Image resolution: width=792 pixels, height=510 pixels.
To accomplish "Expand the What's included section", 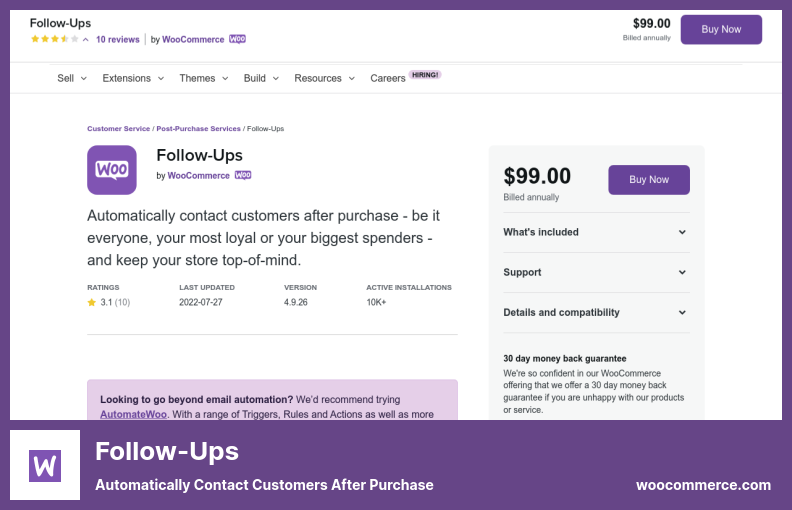I will pyautogui.click(x=596, y=232).
